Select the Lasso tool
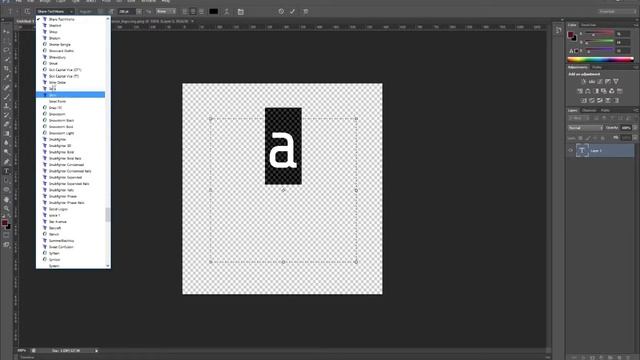 [6, 50]
